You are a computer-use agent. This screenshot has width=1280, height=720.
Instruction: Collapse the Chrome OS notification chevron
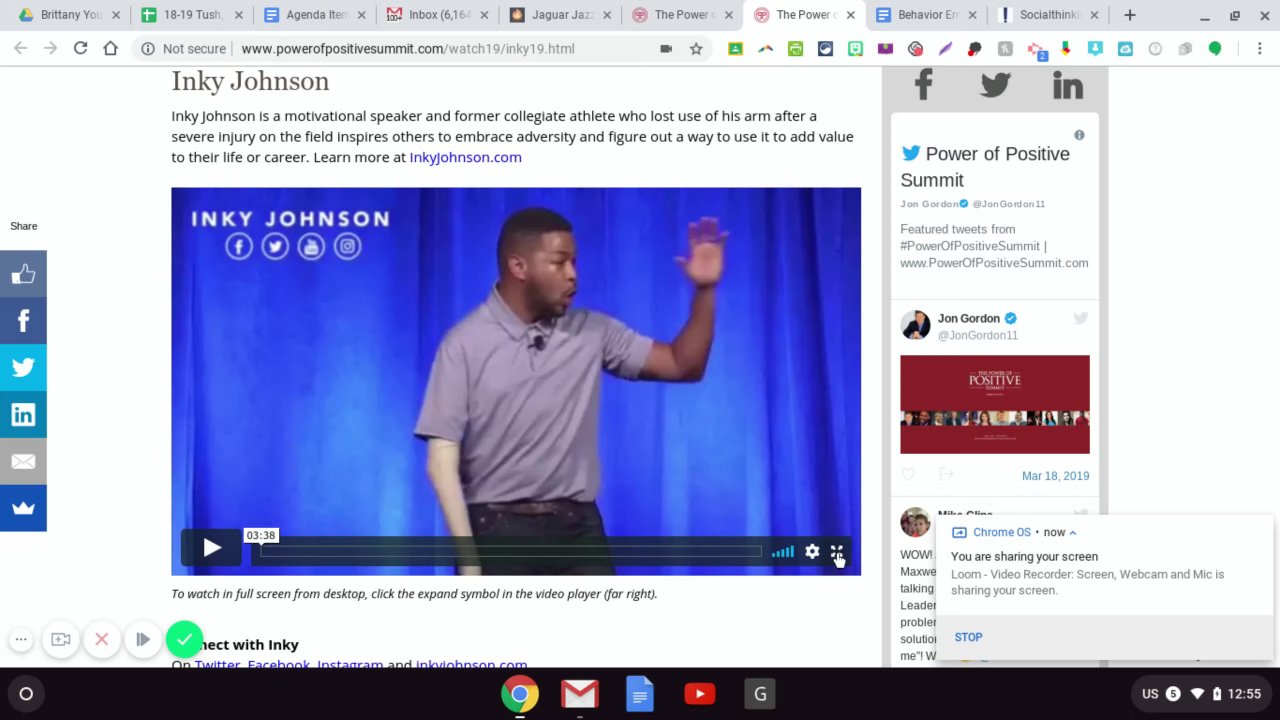coord(1072,532)
